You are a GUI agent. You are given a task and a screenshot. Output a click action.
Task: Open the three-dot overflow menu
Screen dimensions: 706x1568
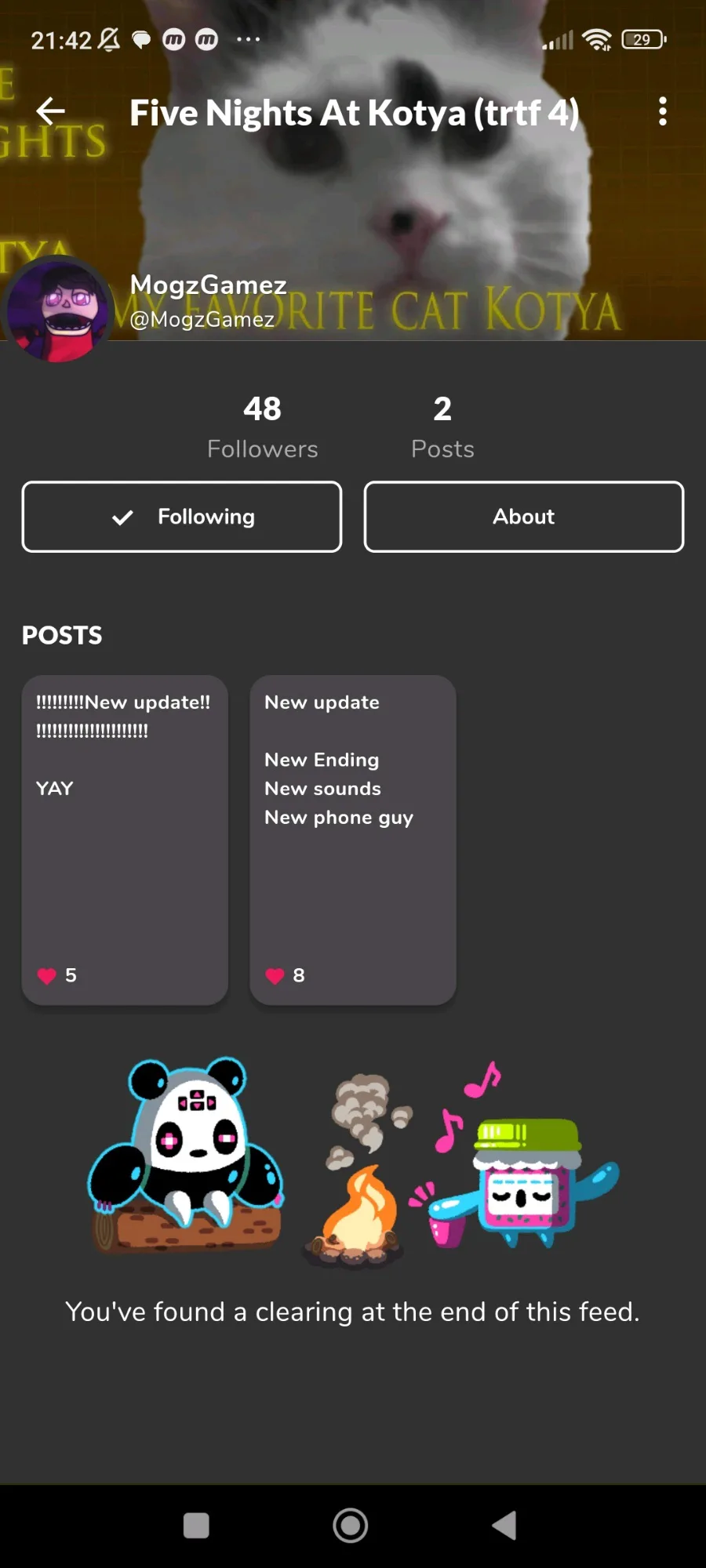coord(663,111)
